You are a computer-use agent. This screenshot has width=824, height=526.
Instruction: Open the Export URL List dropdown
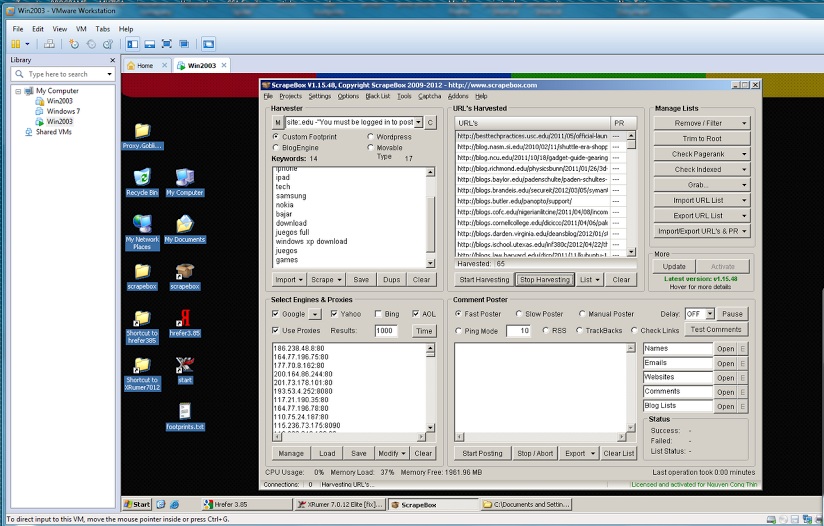pos(744,215)
